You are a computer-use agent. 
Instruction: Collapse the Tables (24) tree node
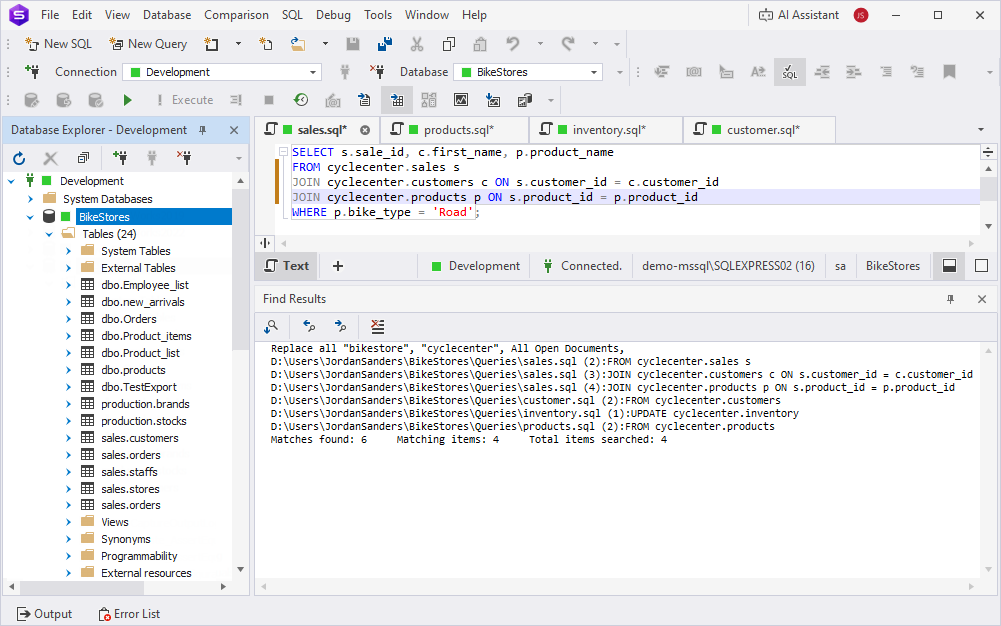[49, 234]
